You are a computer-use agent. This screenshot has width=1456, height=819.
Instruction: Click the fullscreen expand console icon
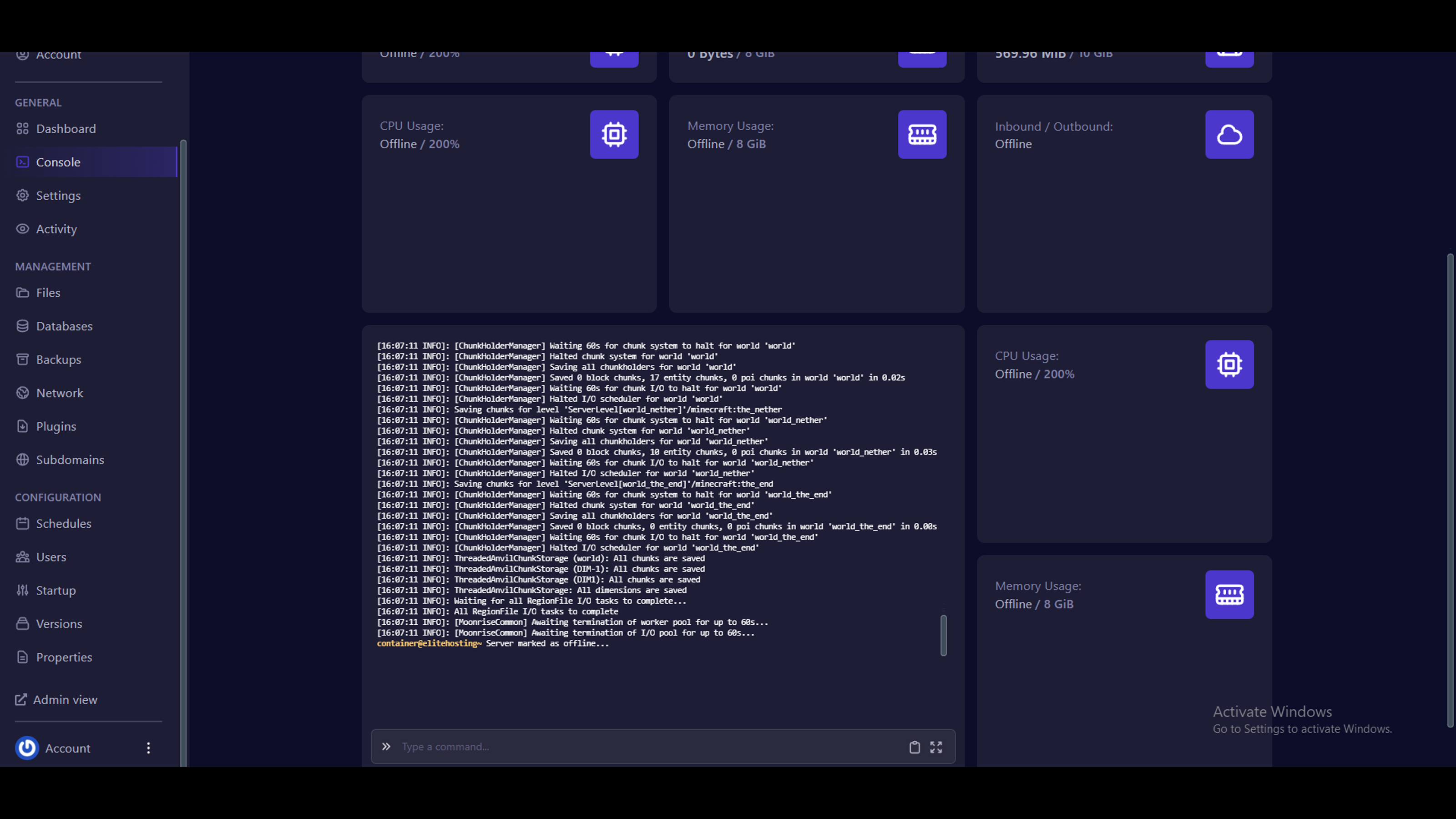coord(936,747)
